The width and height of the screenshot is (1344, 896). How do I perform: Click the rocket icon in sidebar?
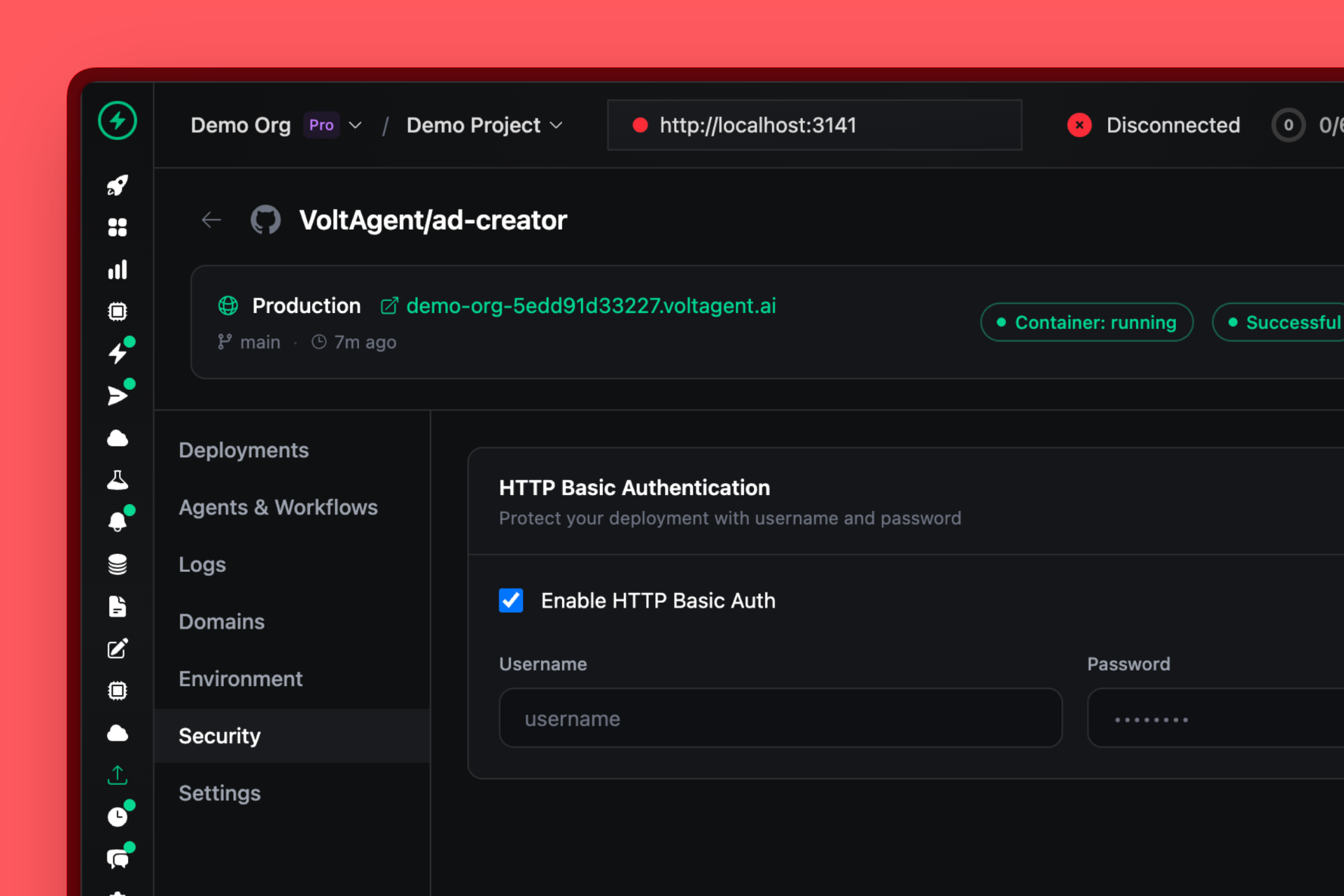tap(118, 185)
